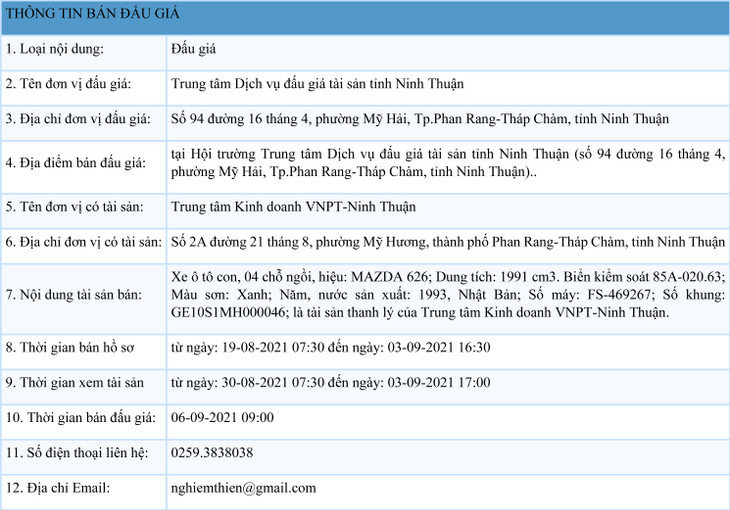The image size is (730, 510).
Task: Click the auction unit address starting "Số 94 đường 16 tháng 4"
Action: (x=420, y=120)
